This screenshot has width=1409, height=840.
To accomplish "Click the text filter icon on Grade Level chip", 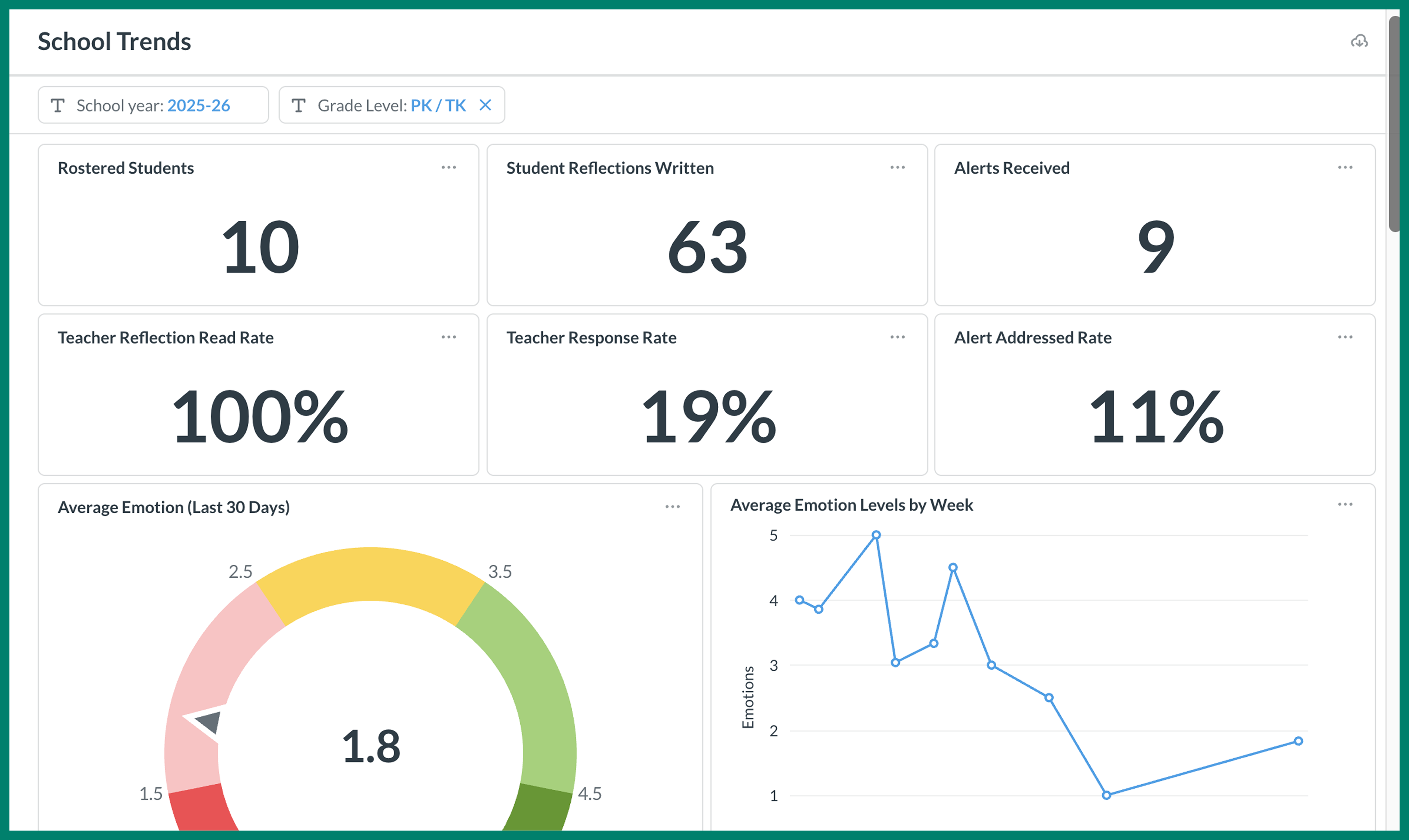I will (x=299, y=105).
